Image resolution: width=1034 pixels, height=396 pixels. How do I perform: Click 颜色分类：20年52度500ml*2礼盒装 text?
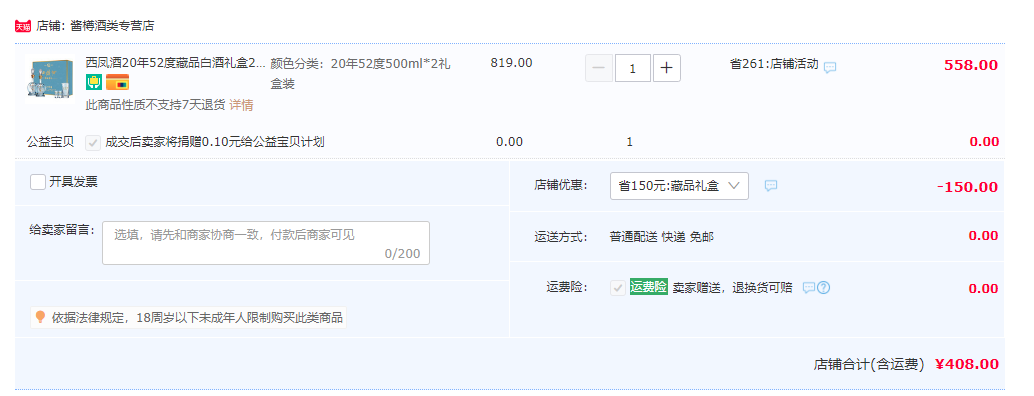click(x=361, y=74)
